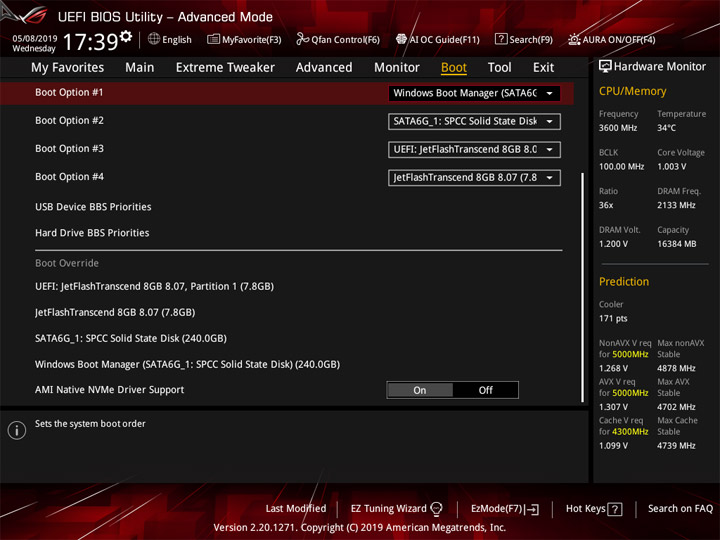This screenshot has height=540, width=720.
Task: Click the 05/08/2019 Wednesday date
Action: click(x=34, y=43)
